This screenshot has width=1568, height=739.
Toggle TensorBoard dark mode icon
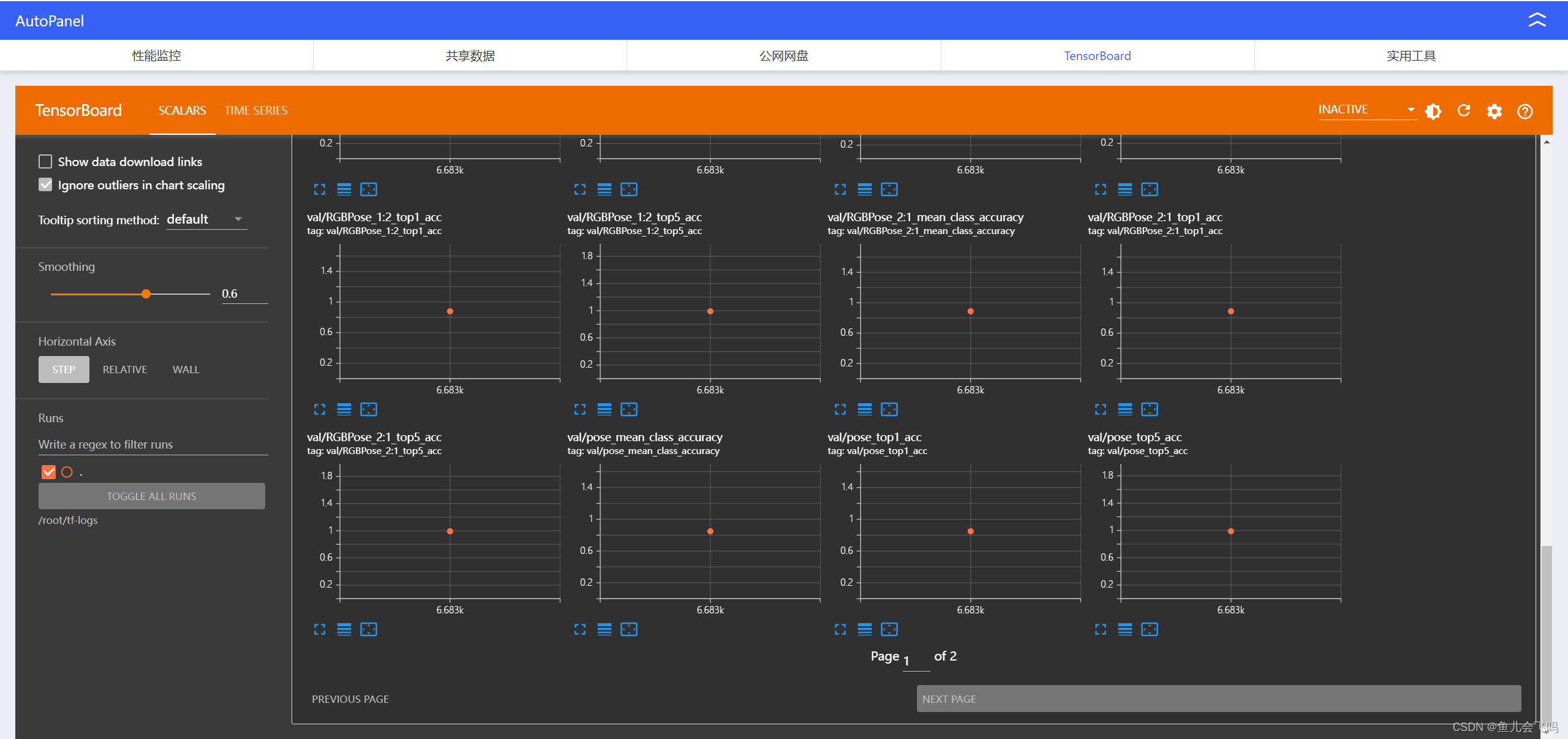[x=1433, y=111]
